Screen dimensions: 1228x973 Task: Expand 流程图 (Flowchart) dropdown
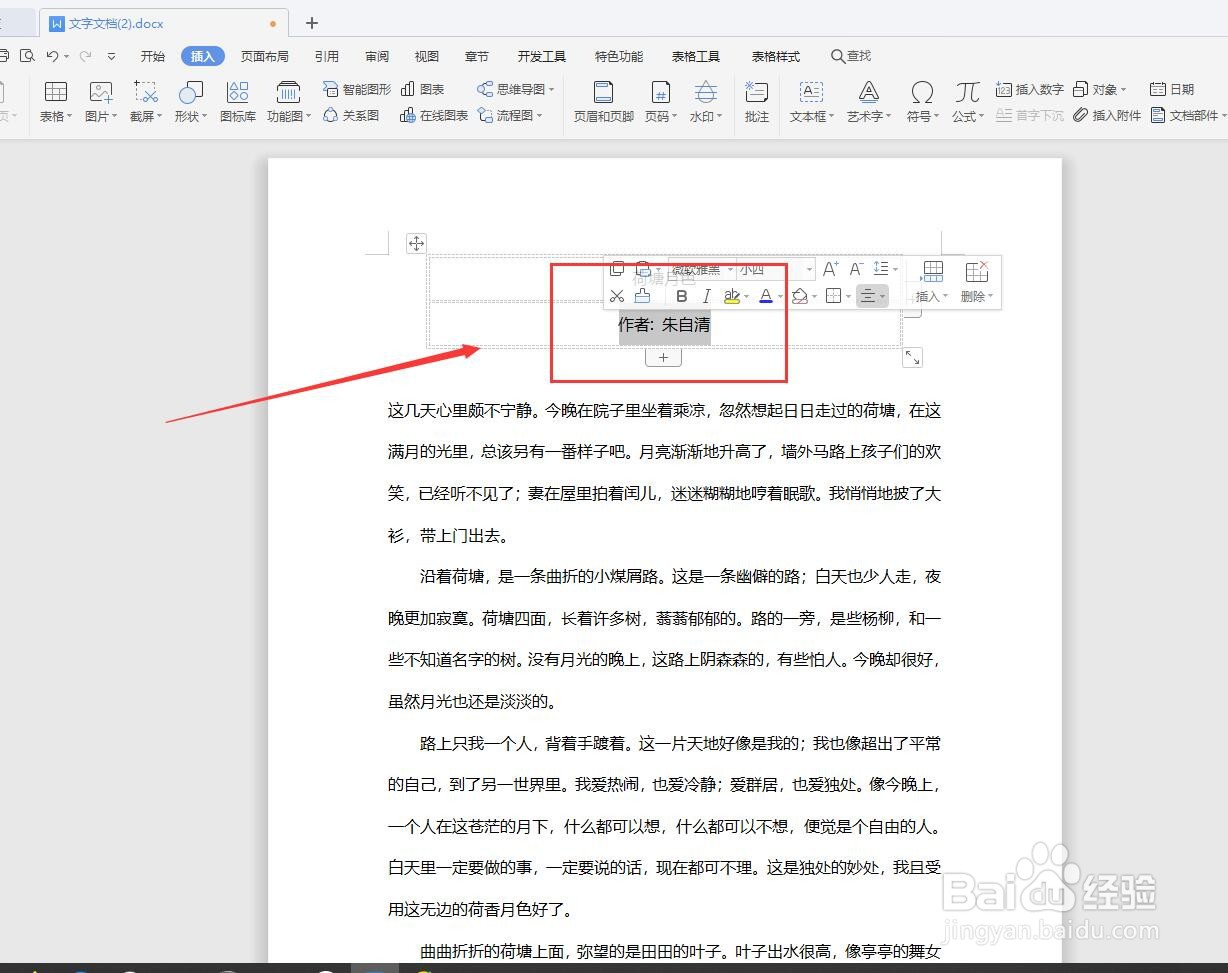click(x=540, y=116)
